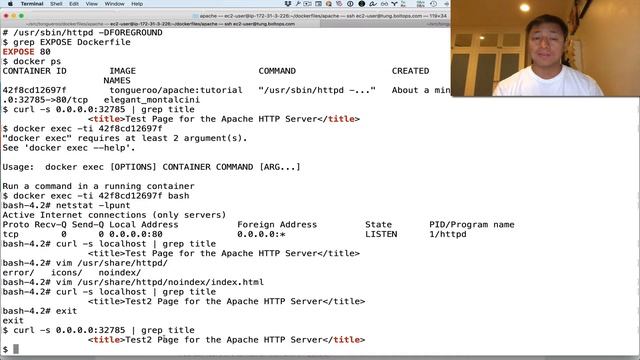Image resolution: width=640 pixels, height=360 pixels.
Task: Open the Edit menu
Action: tap(74, 4)
